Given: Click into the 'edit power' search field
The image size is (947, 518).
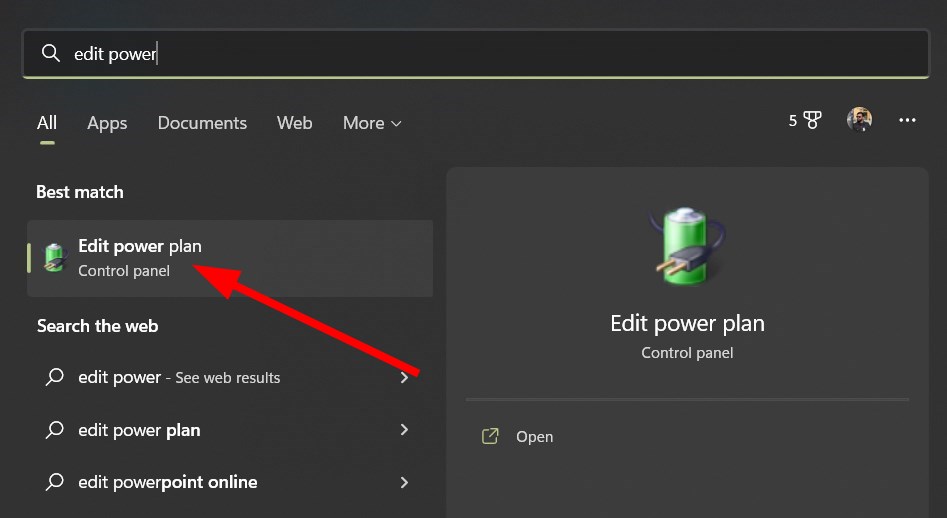Looking at the screenshot, I should click(475, 54).
